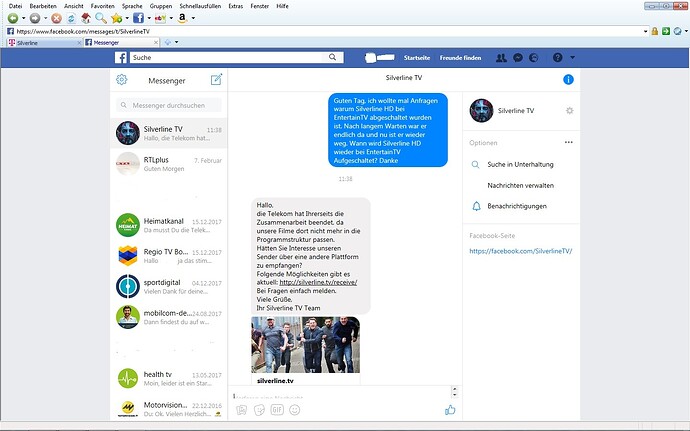Screen dimensions: 690x431
Task: Open the magnifier search tool in toolbar
Action: (x=101, y=18)
